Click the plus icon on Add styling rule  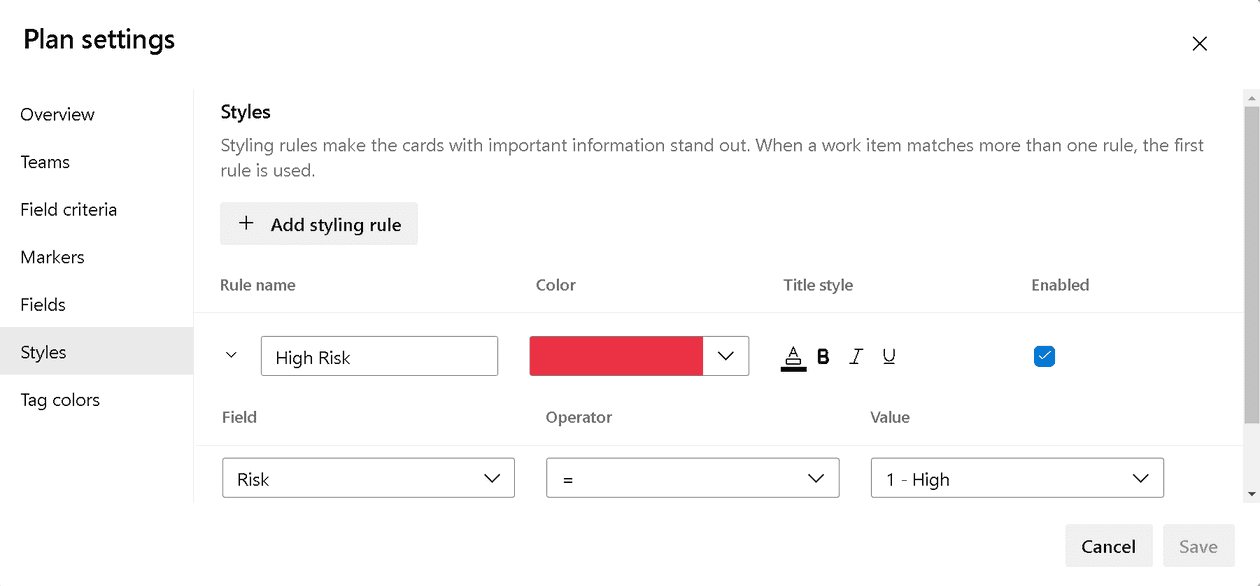(x=246, y=223)
